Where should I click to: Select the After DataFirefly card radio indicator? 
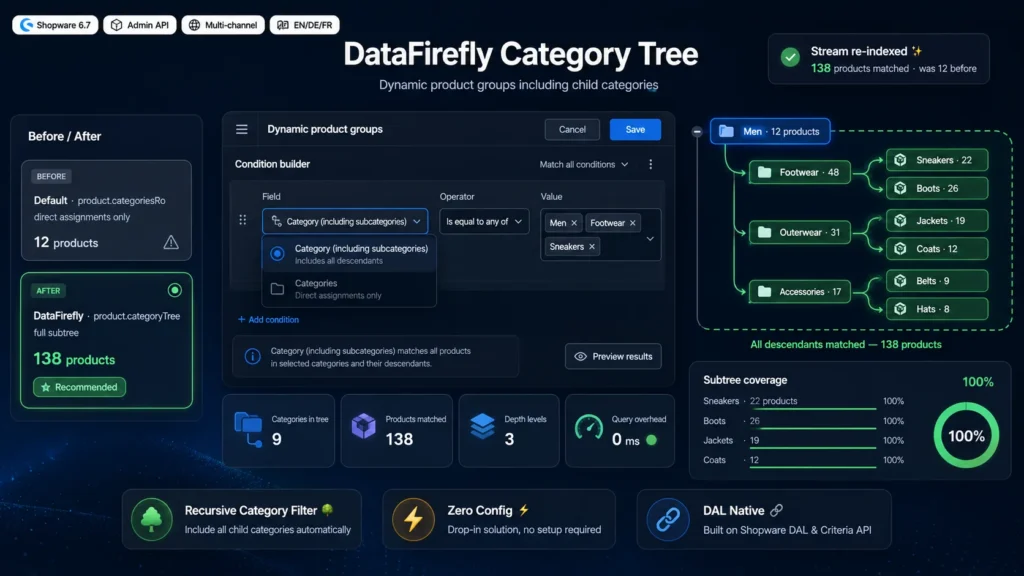pyautogui.click(x=174, y=290)
